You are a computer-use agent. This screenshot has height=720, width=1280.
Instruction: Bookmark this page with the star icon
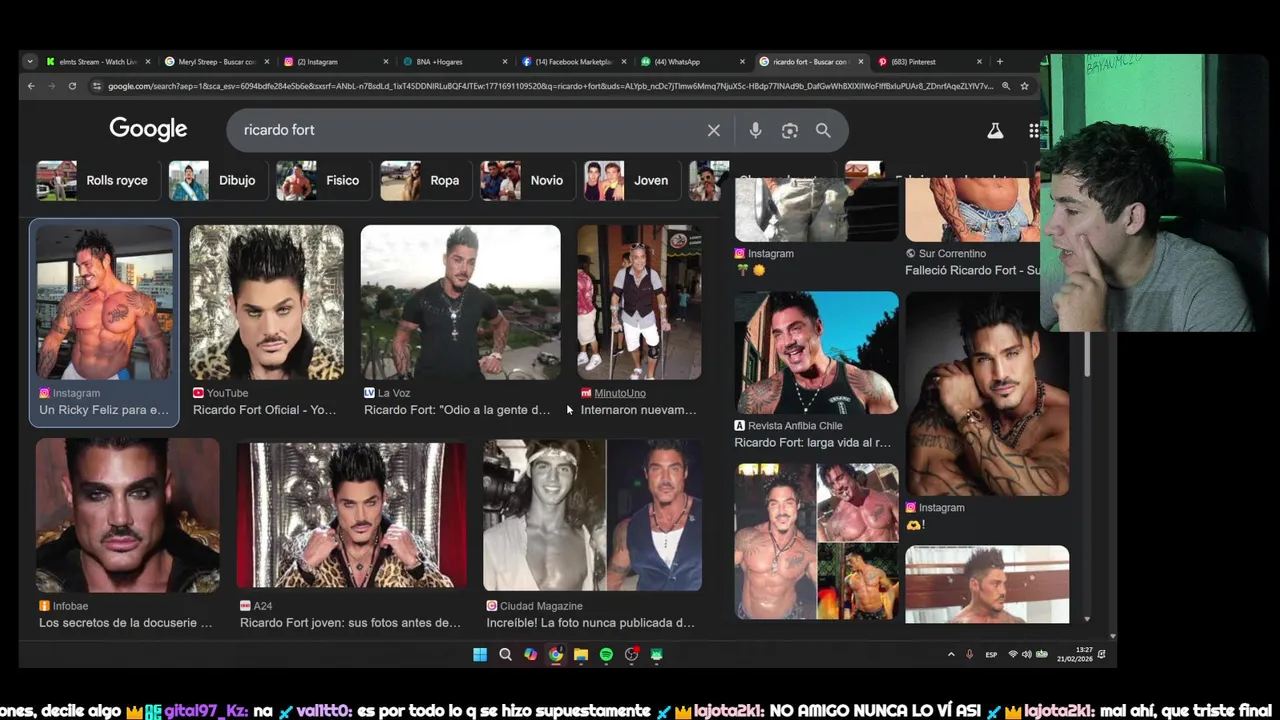[x=1024, y=86]
